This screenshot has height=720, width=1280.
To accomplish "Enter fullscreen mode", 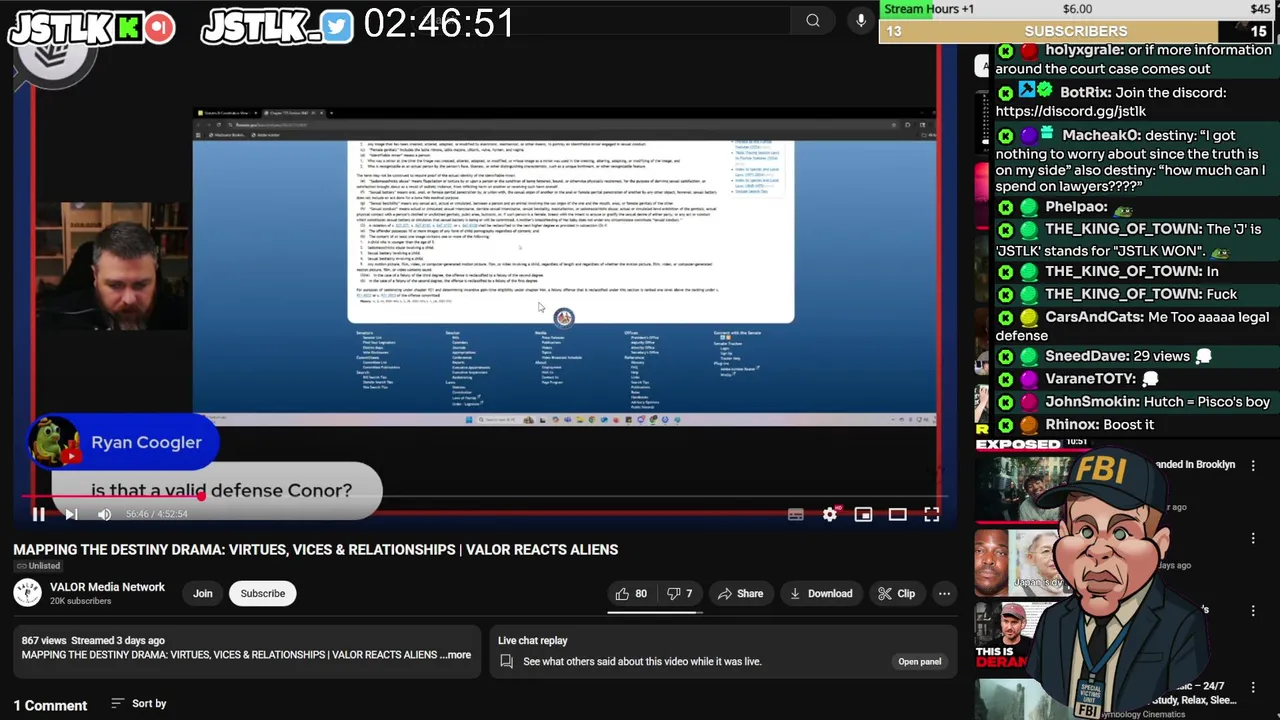I will (x=931, y=514).
